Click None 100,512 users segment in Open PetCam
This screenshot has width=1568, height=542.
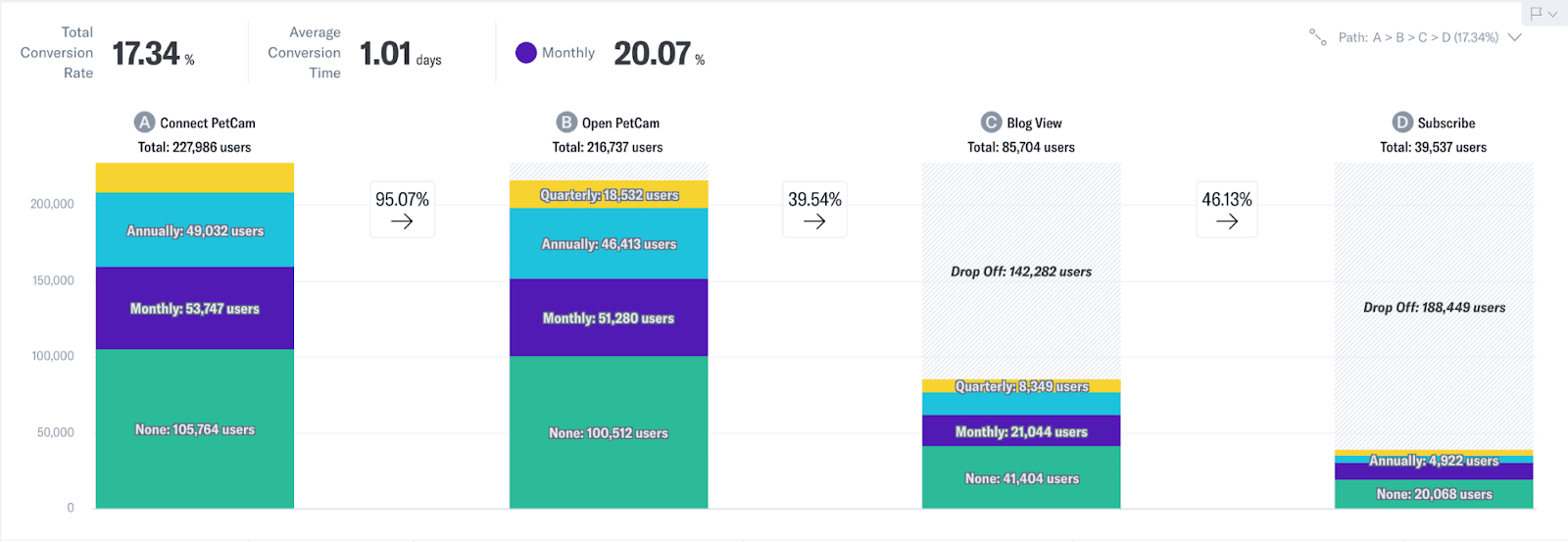609,433
